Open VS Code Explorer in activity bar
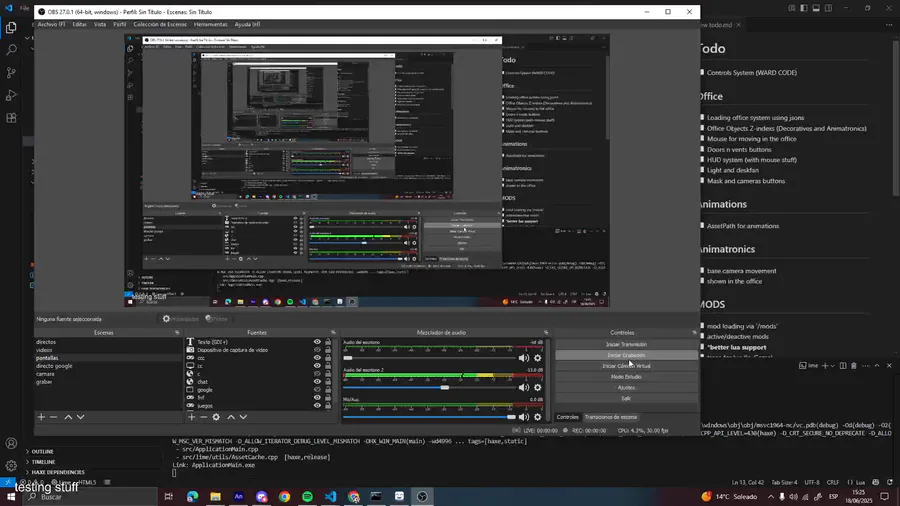The image size is (900, 506). [x=11, y=28]
